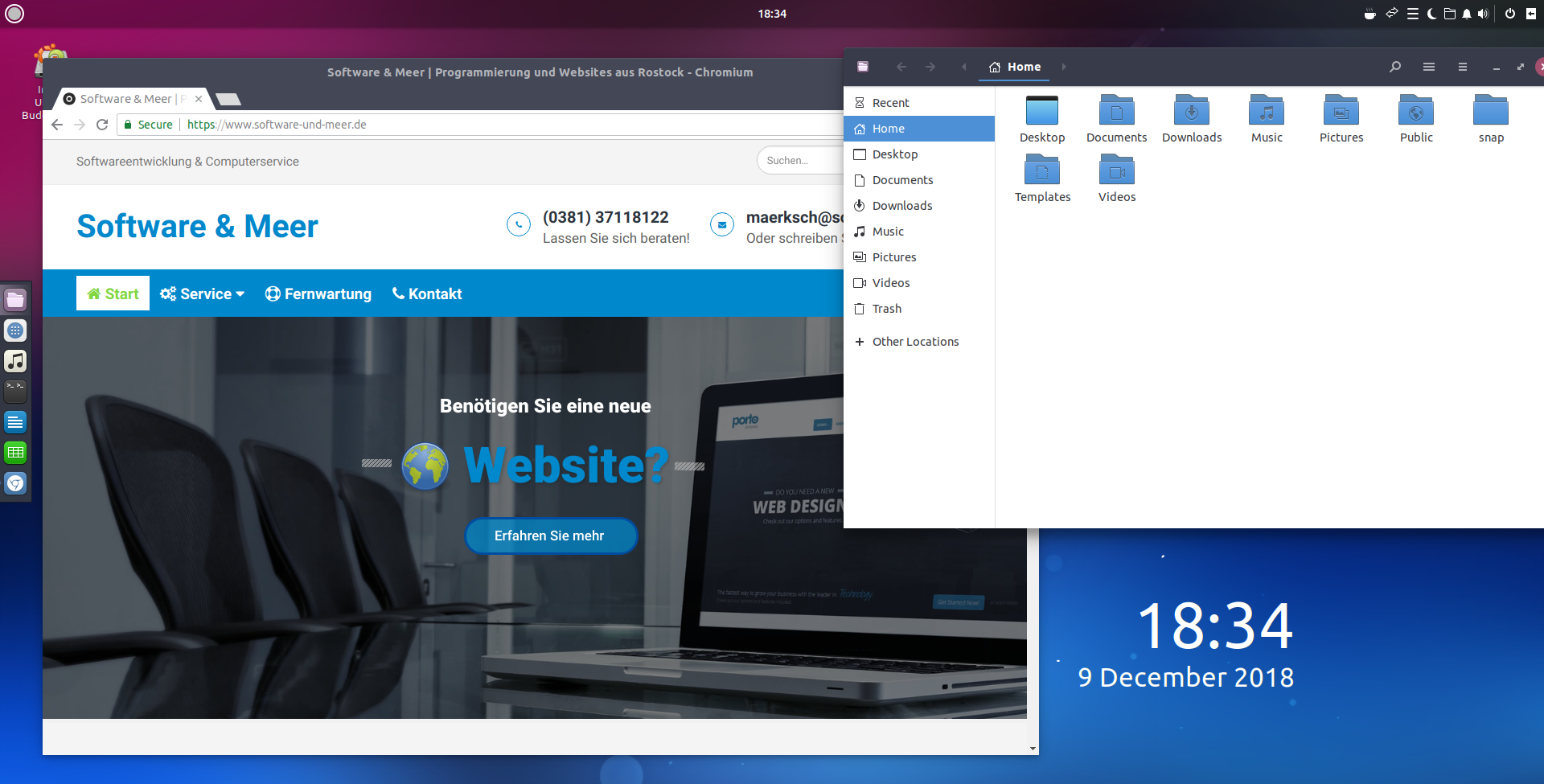Open the Start menu item on the website
The image size is (1544, 784).
113,293
